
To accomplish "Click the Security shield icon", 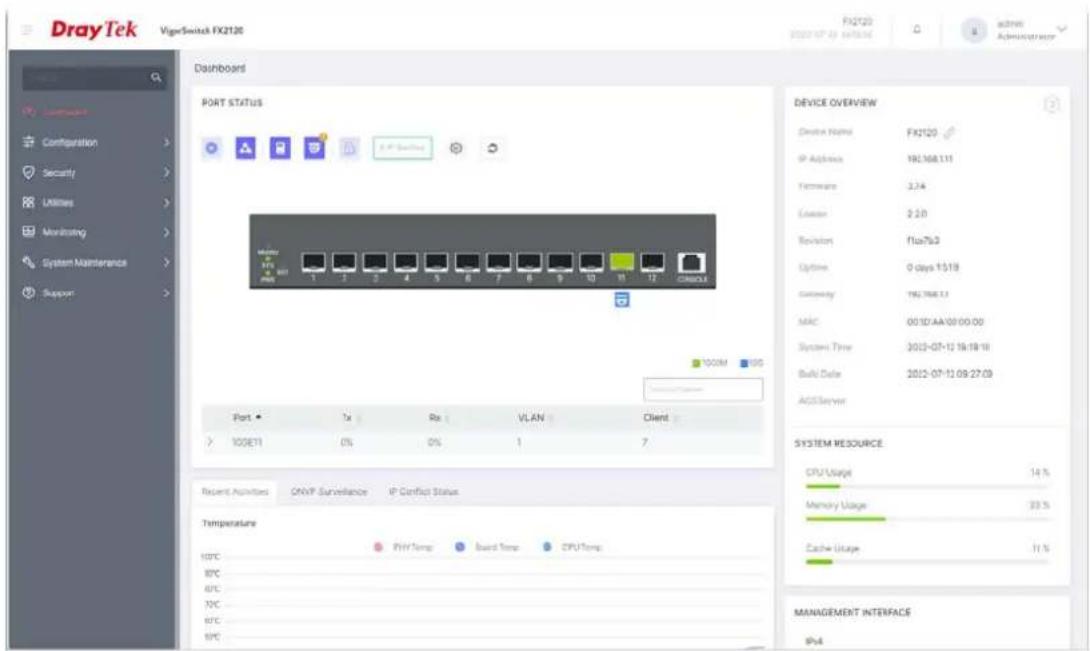I will click(x=29, y=172).
